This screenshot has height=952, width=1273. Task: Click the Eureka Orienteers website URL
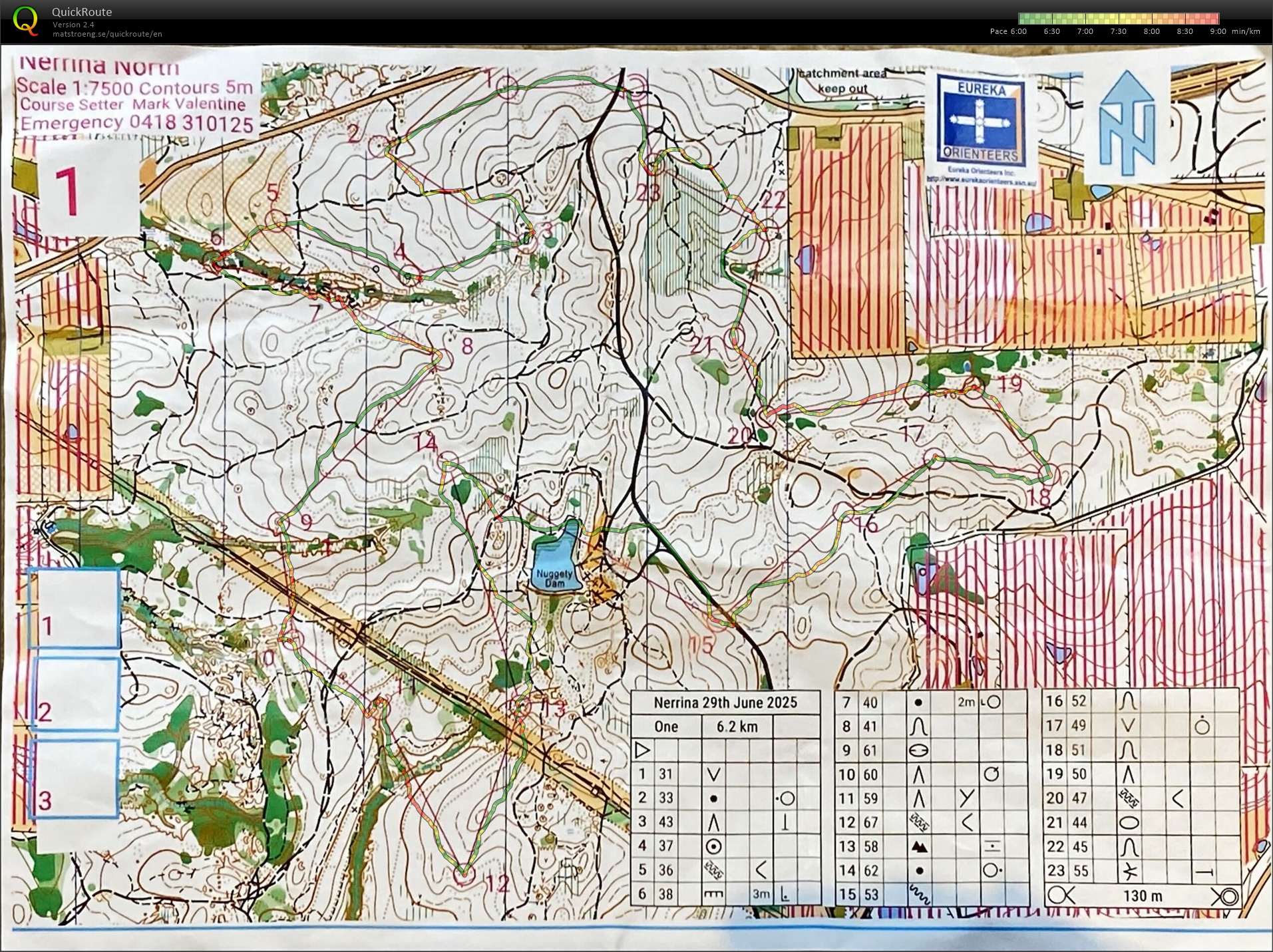(x=980, y=178)
